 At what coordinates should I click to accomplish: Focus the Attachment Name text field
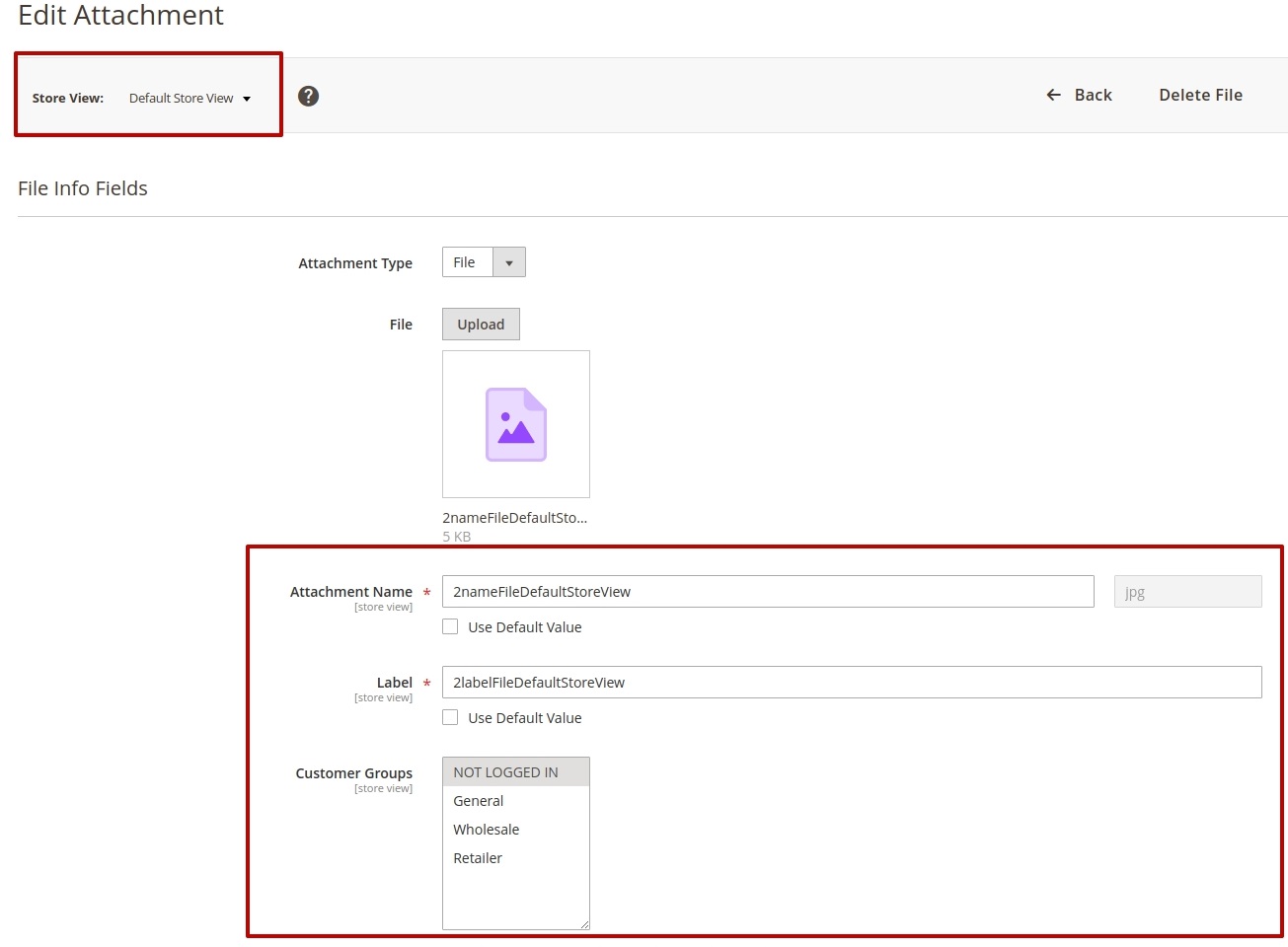click(x=767, y=592)
